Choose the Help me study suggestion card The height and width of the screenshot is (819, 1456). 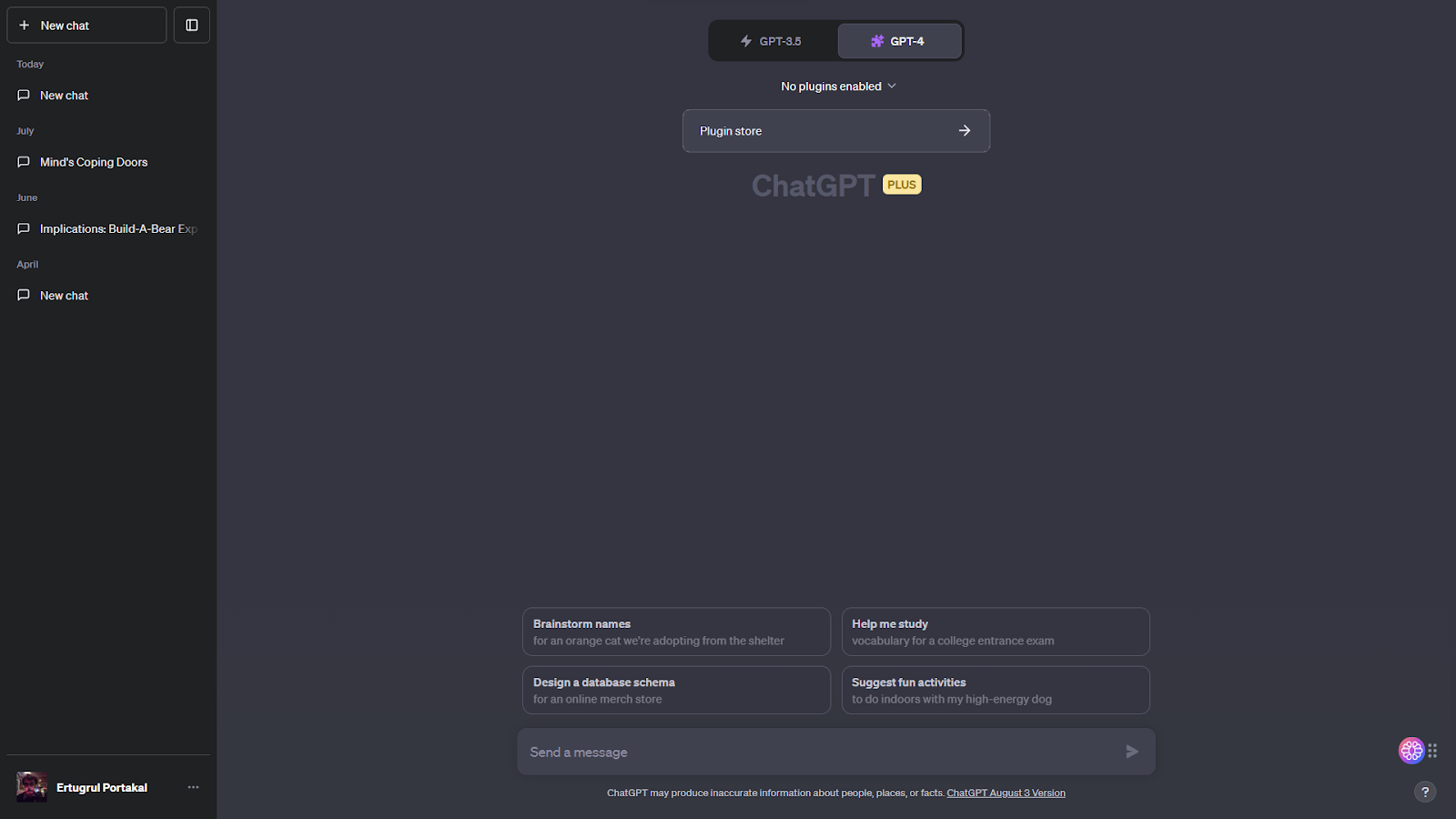[996, 632]
